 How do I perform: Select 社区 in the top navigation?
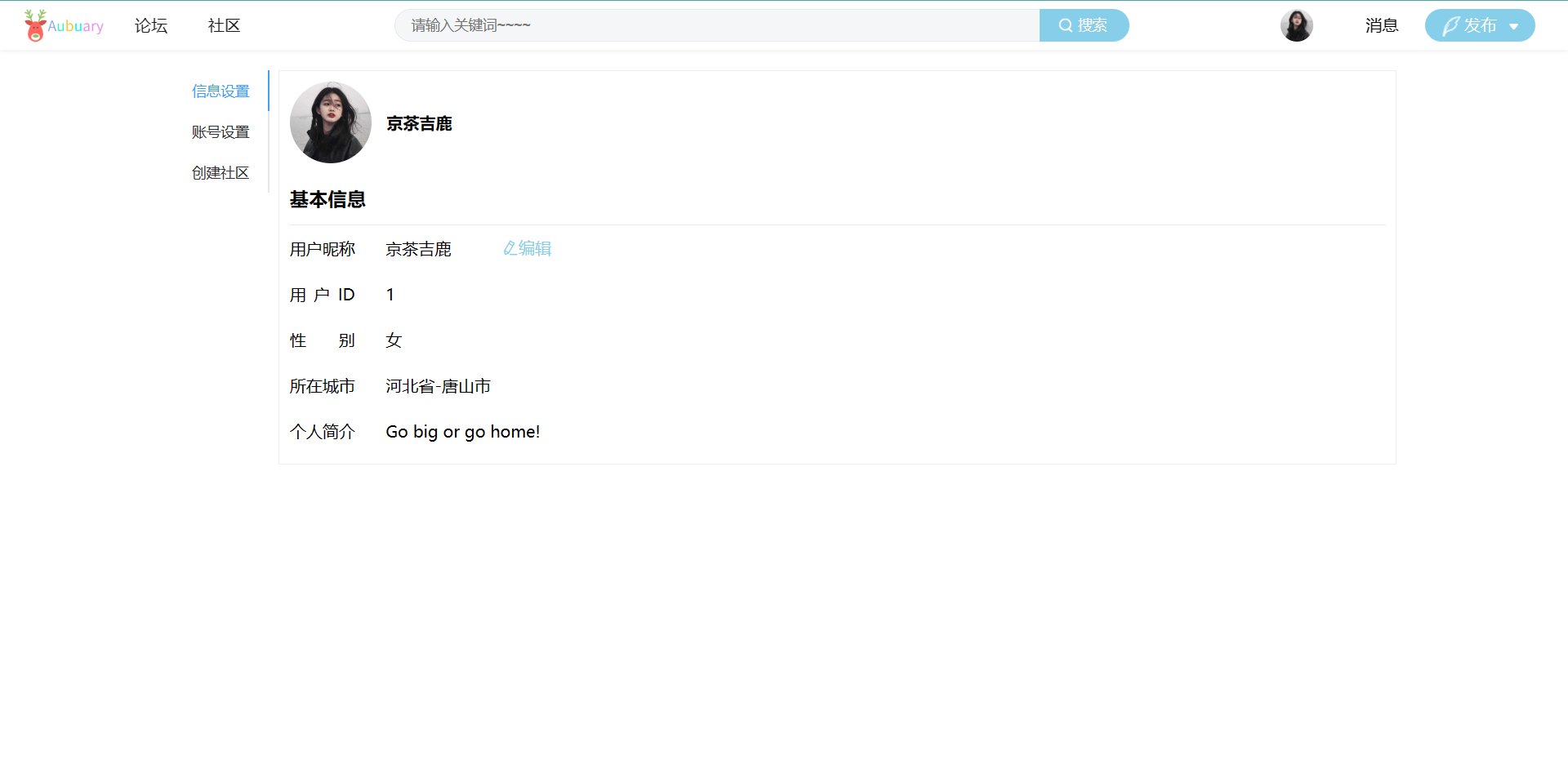(x=224, y=25)
